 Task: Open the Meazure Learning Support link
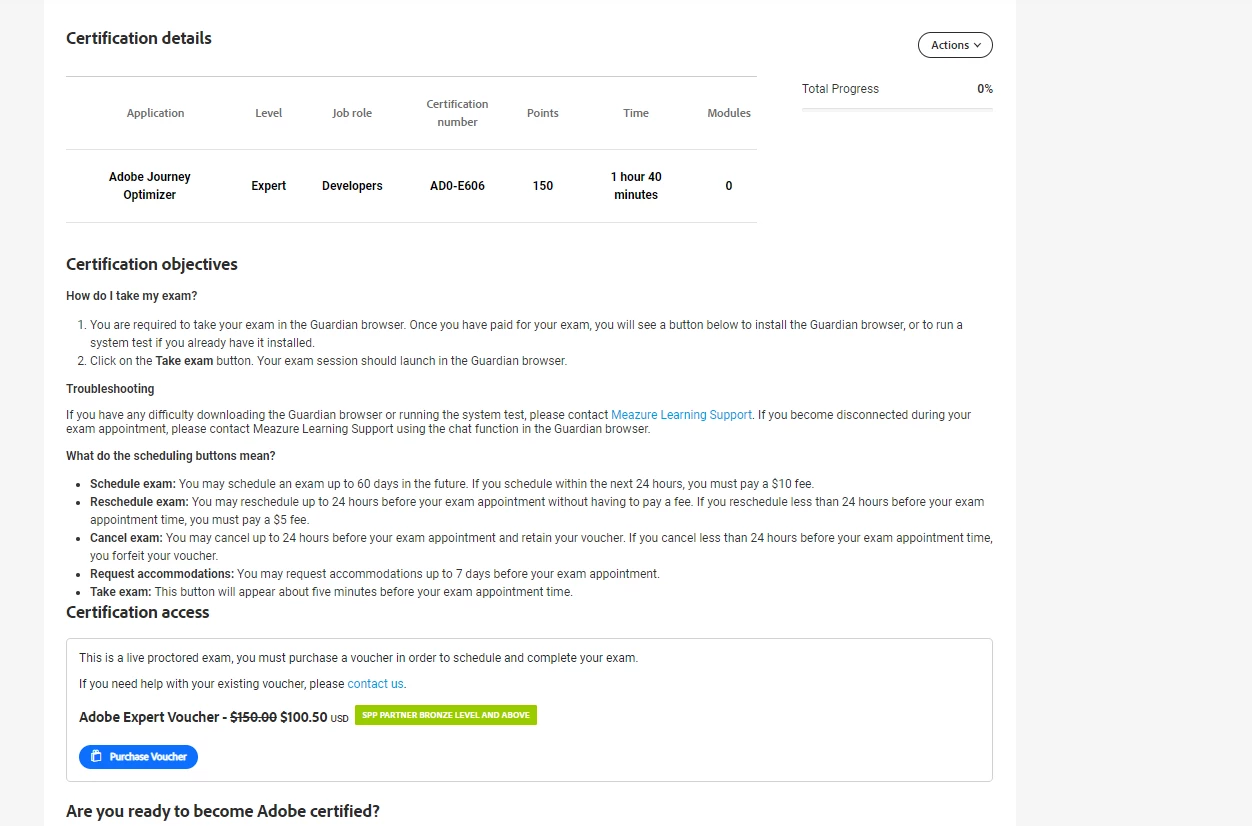pyautogui.click(x=681, y=415)
